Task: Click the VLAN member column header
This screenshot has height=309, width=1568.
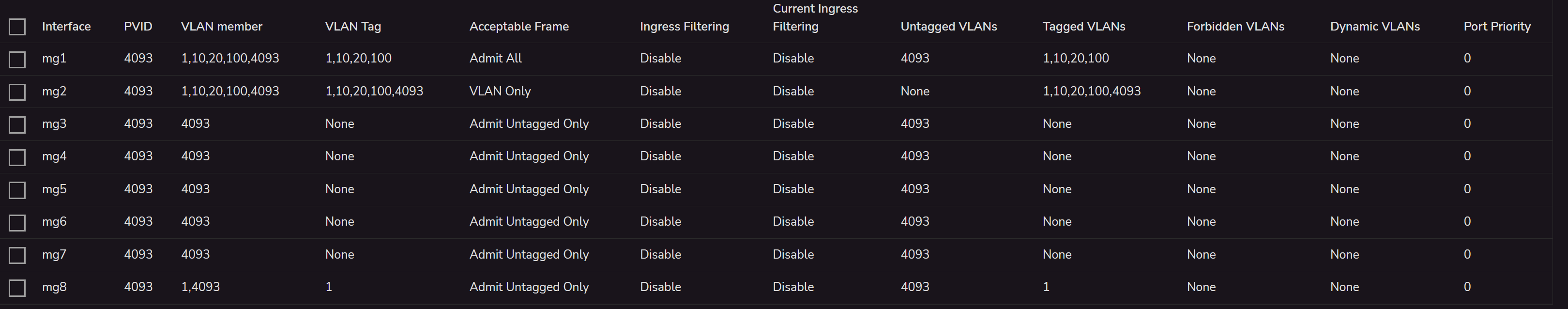Action: click(222, 26)
